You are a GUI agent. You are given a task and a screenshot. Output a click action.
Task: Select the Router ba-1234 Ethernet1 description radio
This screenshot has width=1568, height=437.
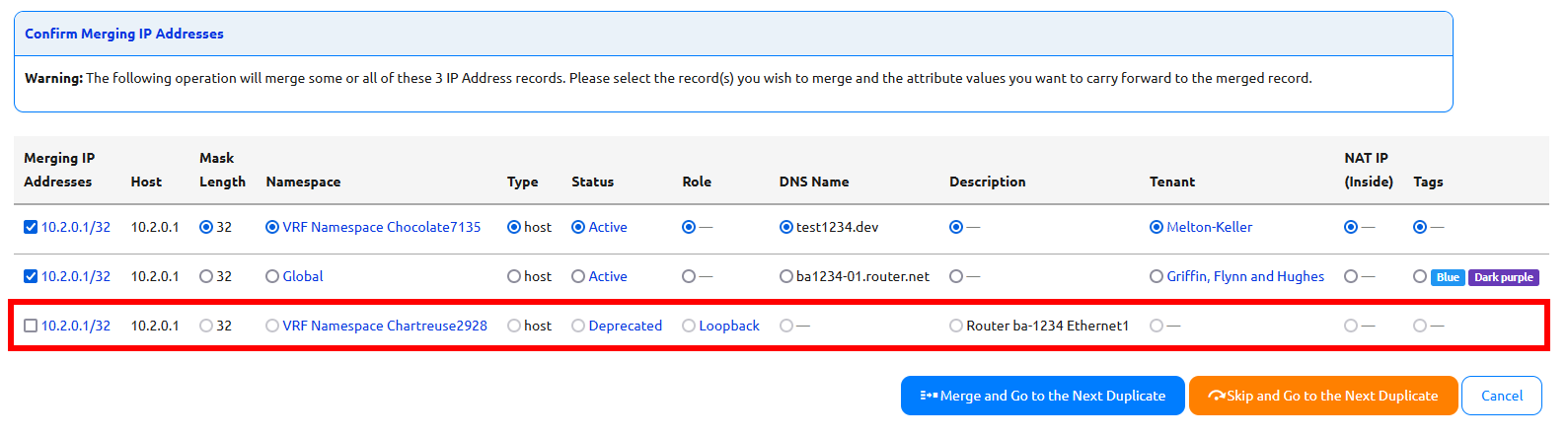[x=956, y=326]
